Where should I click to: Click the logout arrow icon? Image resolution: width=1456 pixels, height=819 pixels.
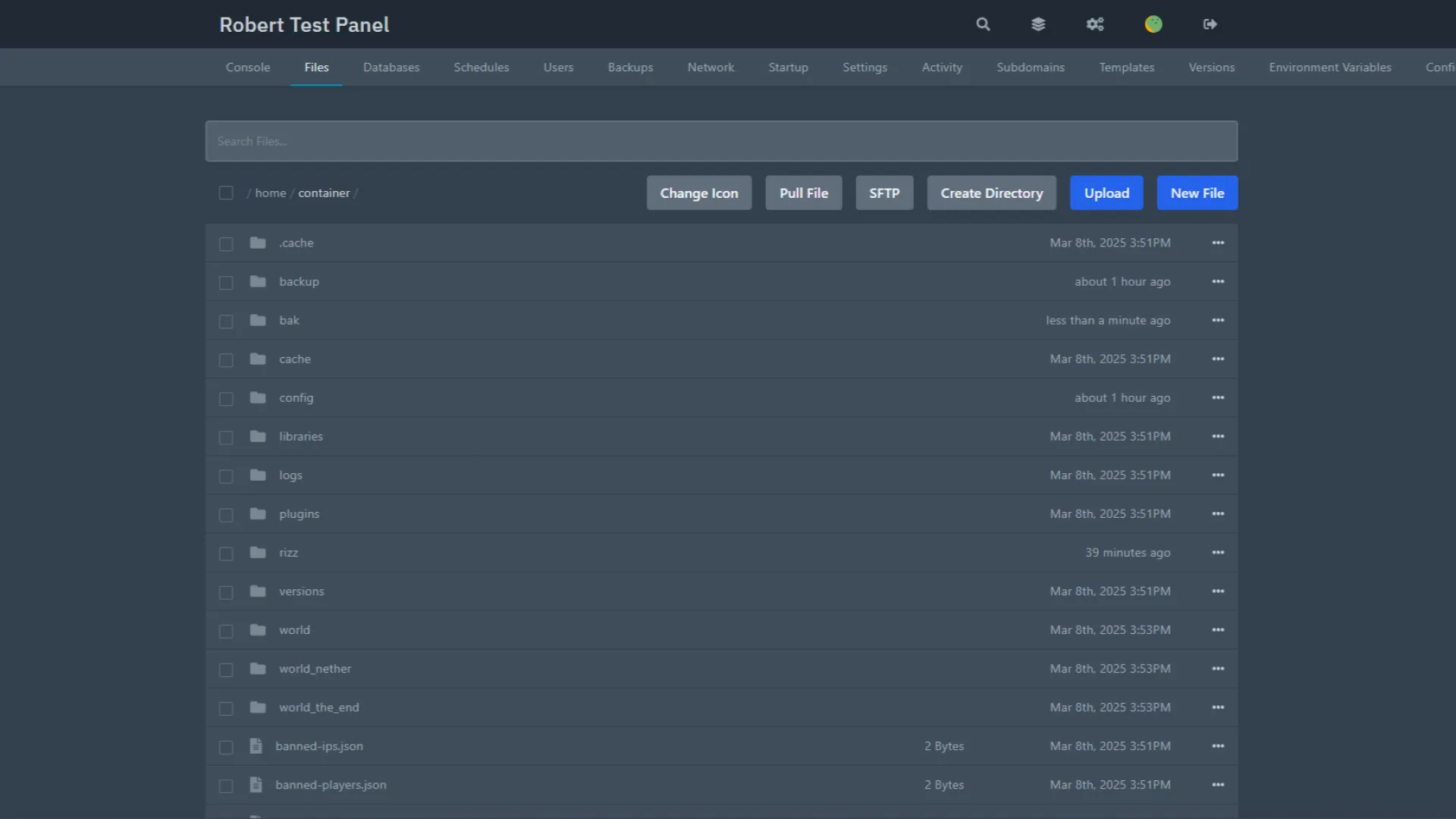tap(1210, 24)
